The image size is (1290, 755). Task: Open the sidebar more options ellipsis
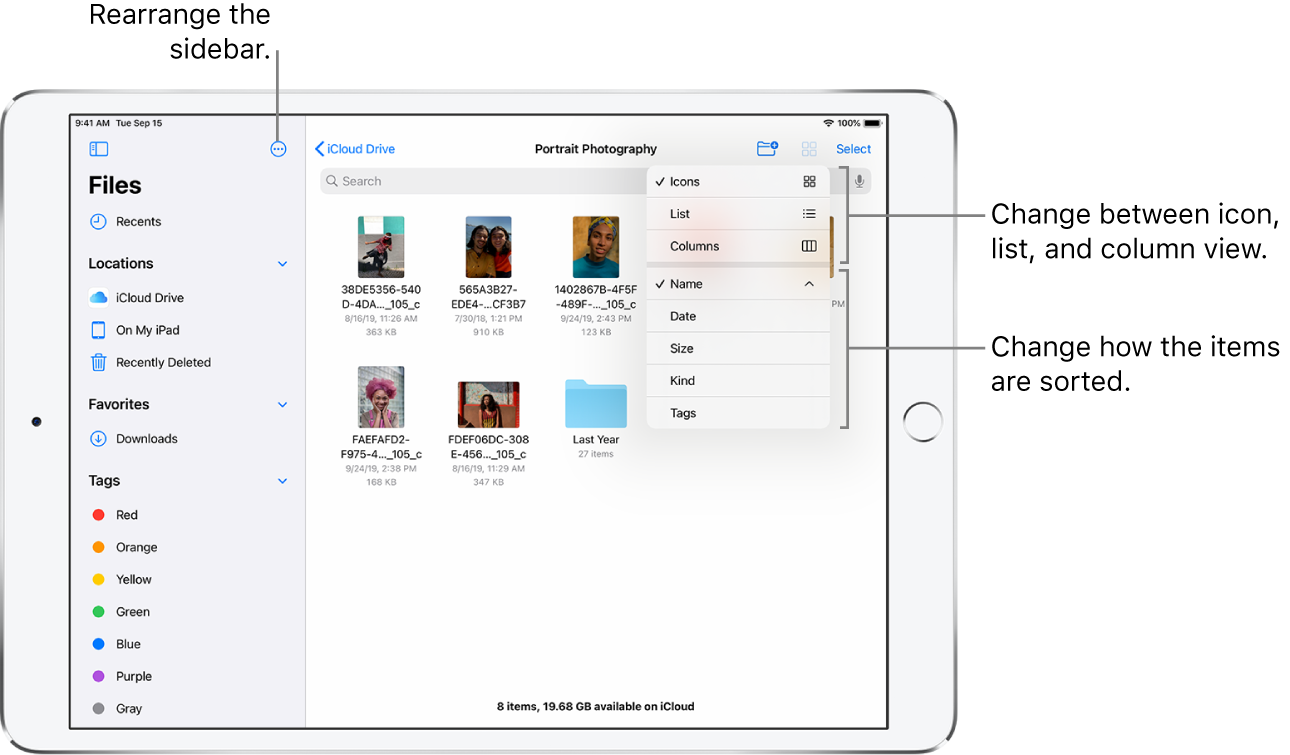[x=278, y=149]
